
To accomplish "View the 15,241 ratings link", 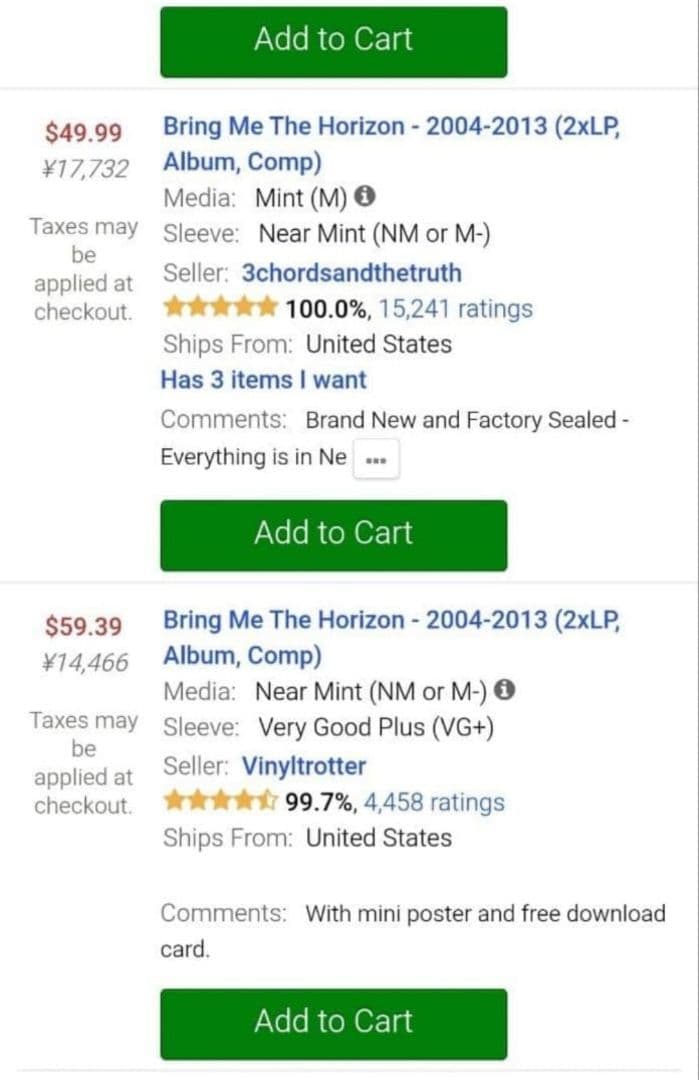I will [x=456, y=309].
